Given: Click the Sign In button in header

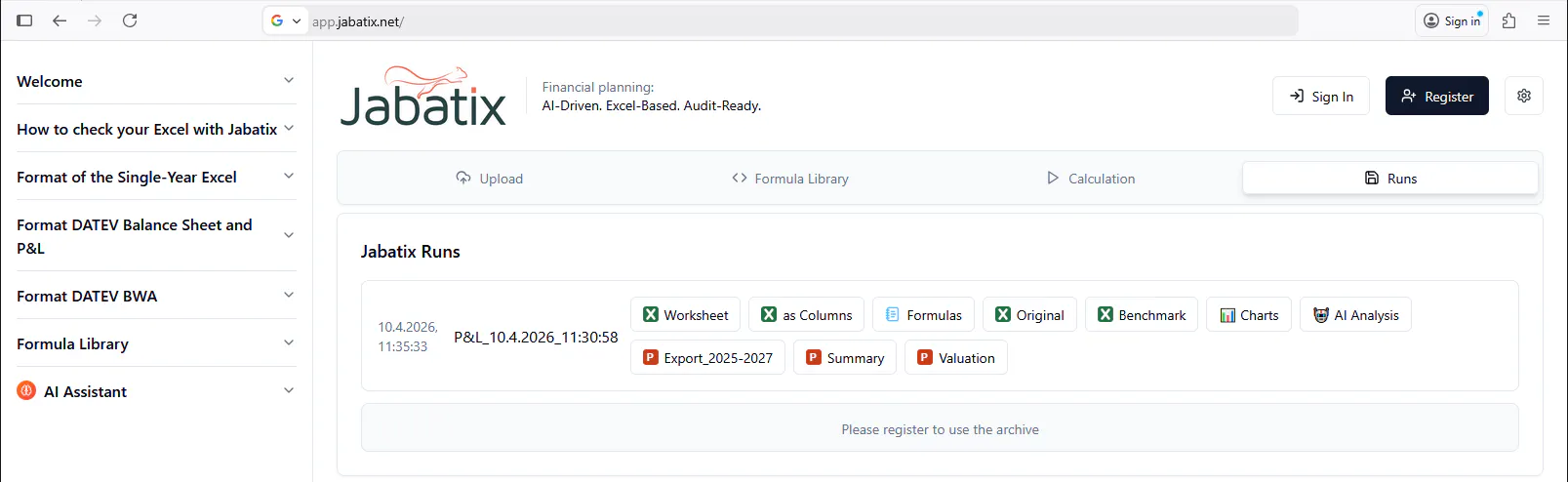Looking at the screenshot, I should [x=1321, y=96].
